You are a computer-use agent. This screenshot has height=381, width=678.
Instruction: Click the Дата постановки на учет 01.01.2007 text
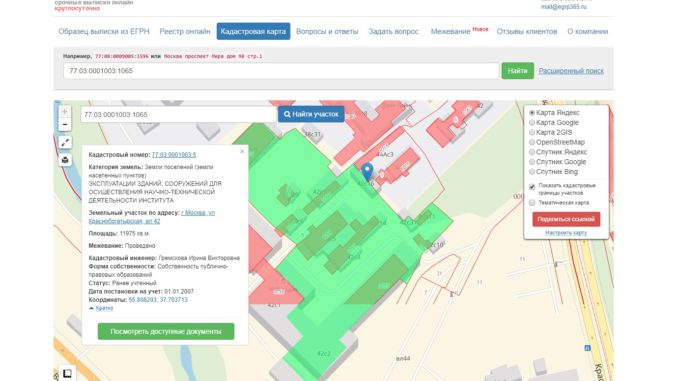[x=141, y=291]
